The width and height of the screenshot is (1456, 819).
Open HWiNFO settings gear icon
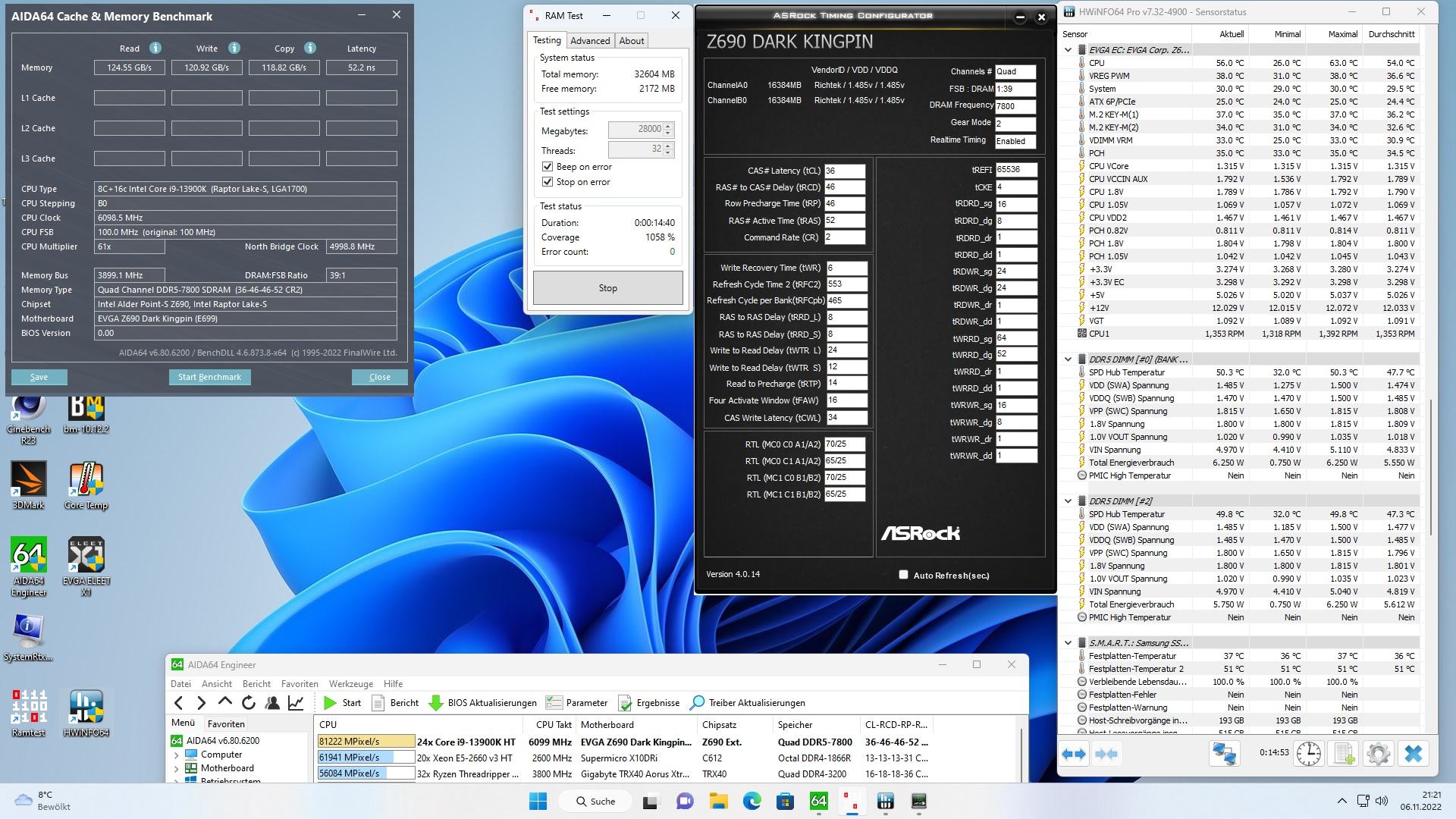click(x=1378, y=754)
